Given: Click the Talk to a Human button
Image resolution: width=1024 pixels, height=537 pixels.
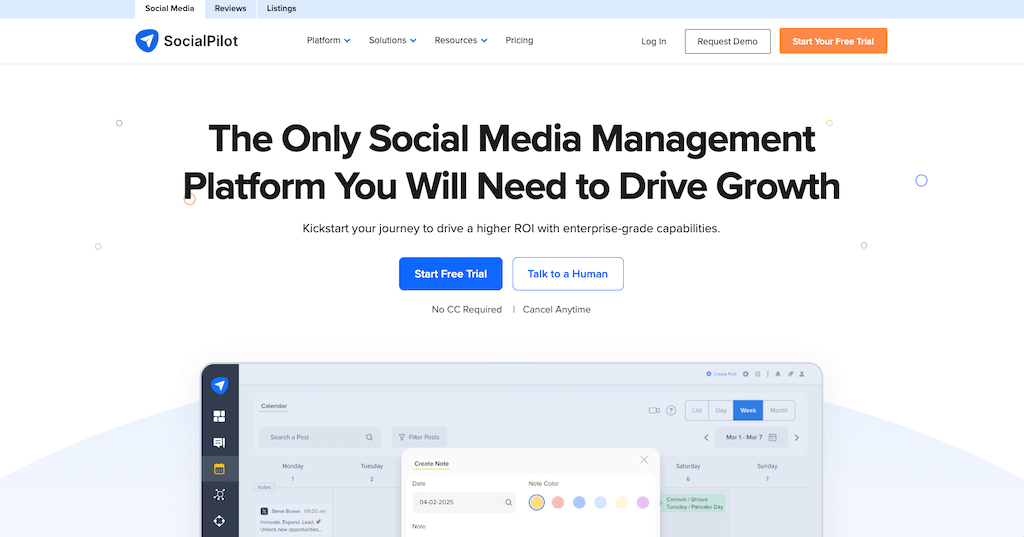Looking at the screenshot, I should pos(568,274).
